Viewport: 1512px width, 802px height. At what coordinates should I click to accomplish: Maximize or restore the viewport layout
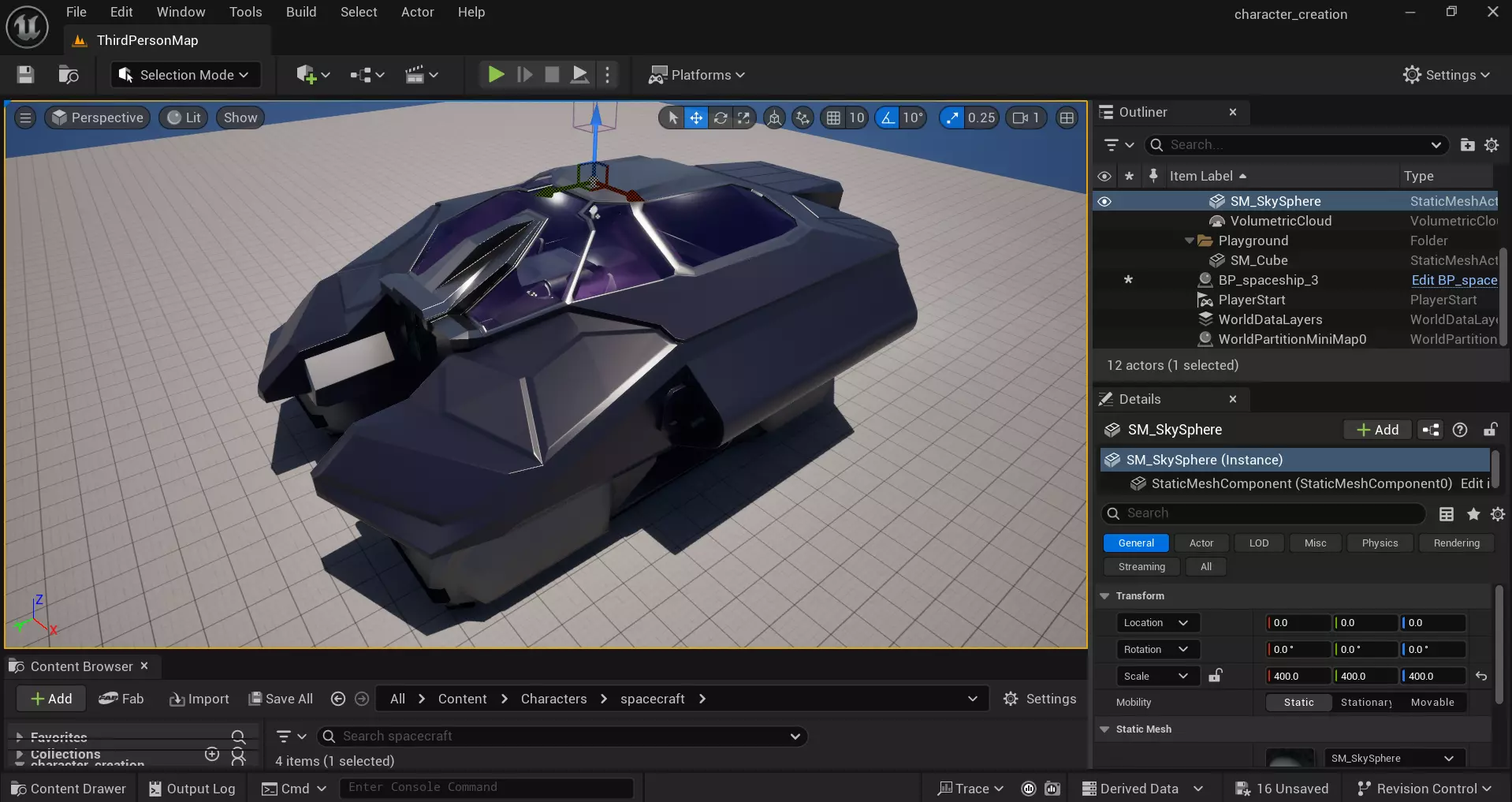[1067, 118]
